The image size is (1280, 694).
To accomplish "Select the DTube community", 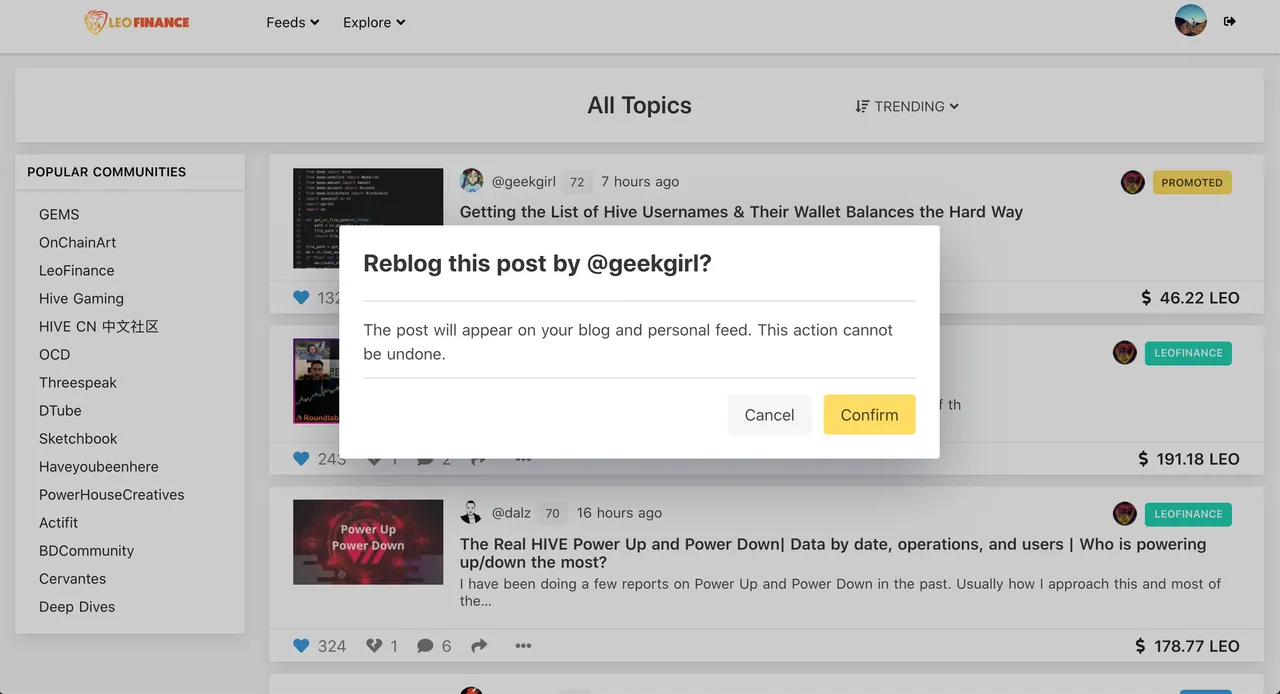I will (60, 410).
